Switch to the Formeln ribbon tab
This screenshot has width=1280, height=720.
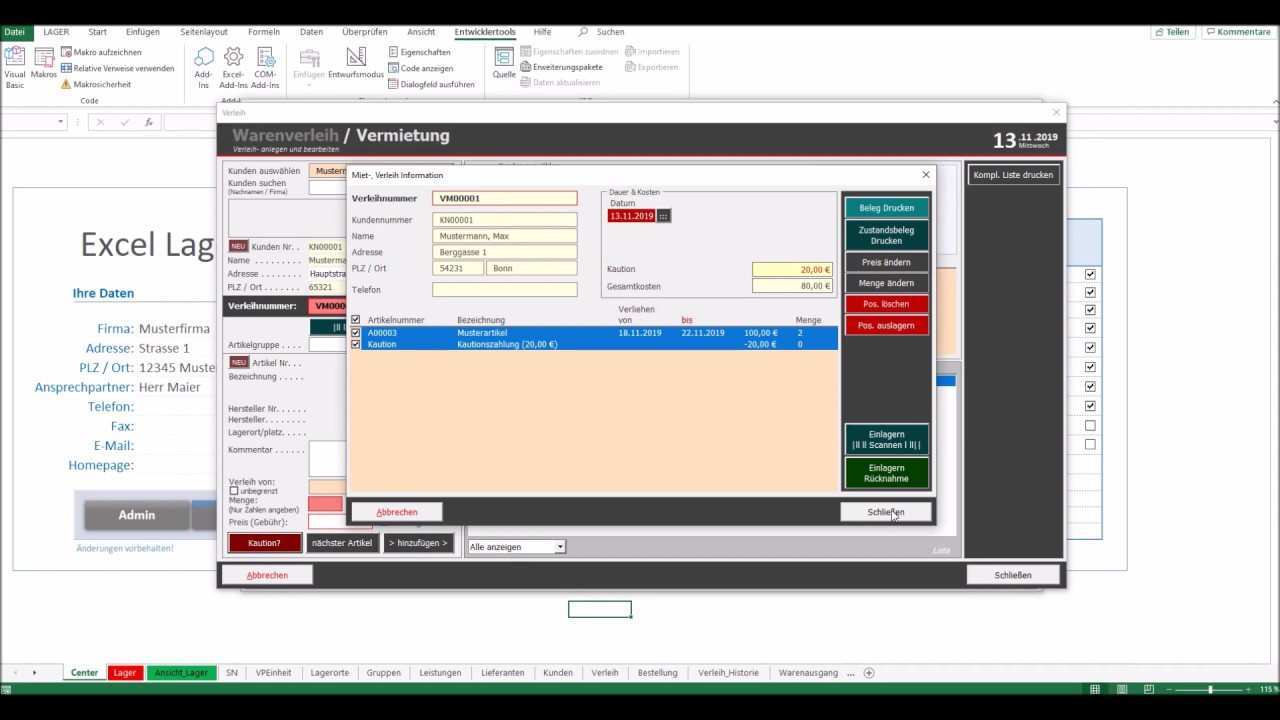pos(264,32)
